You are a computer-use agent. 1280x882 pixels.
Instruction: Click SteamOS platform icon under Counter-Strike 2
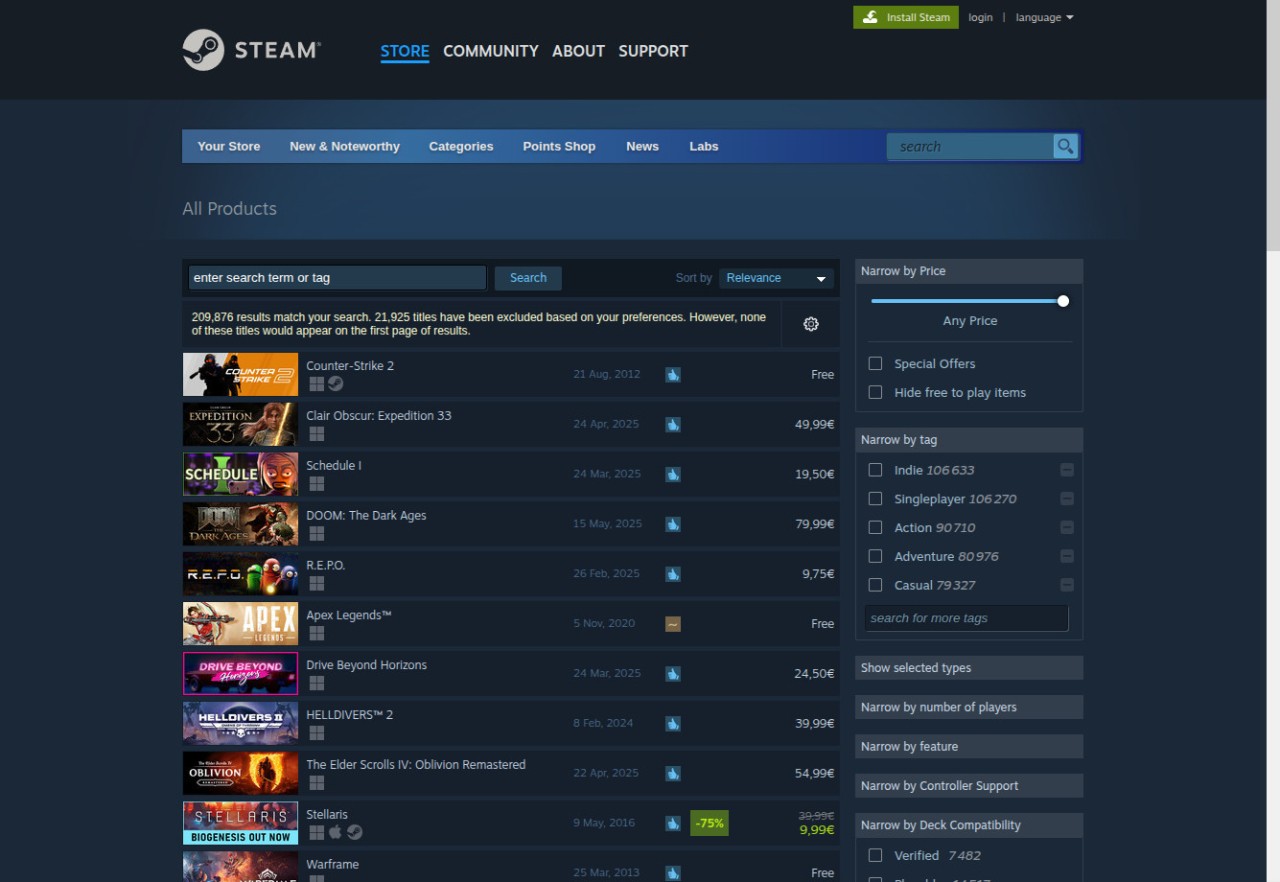point(336,384)
